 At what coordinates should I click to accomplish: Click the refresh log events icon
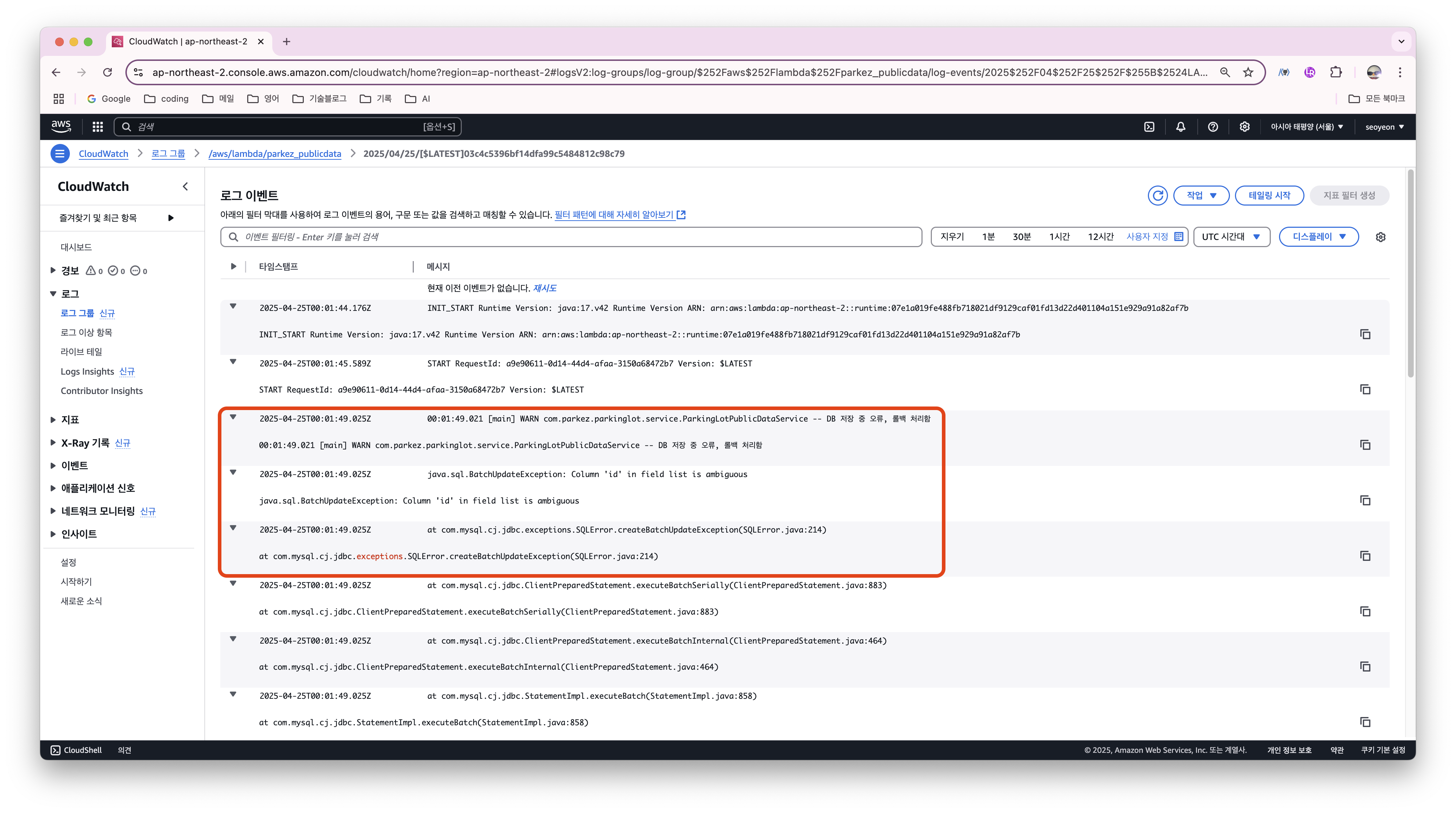(x=1157, y=196)
